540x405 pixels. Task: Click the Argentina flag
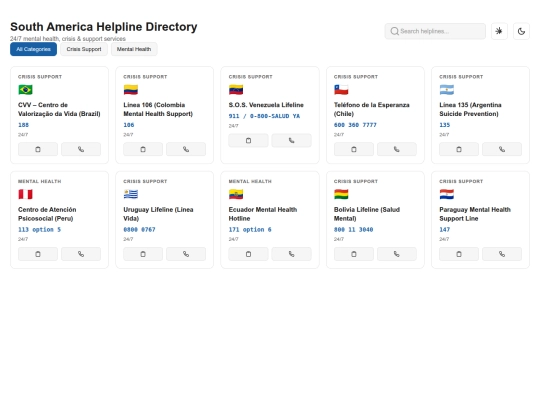[447, 90]
